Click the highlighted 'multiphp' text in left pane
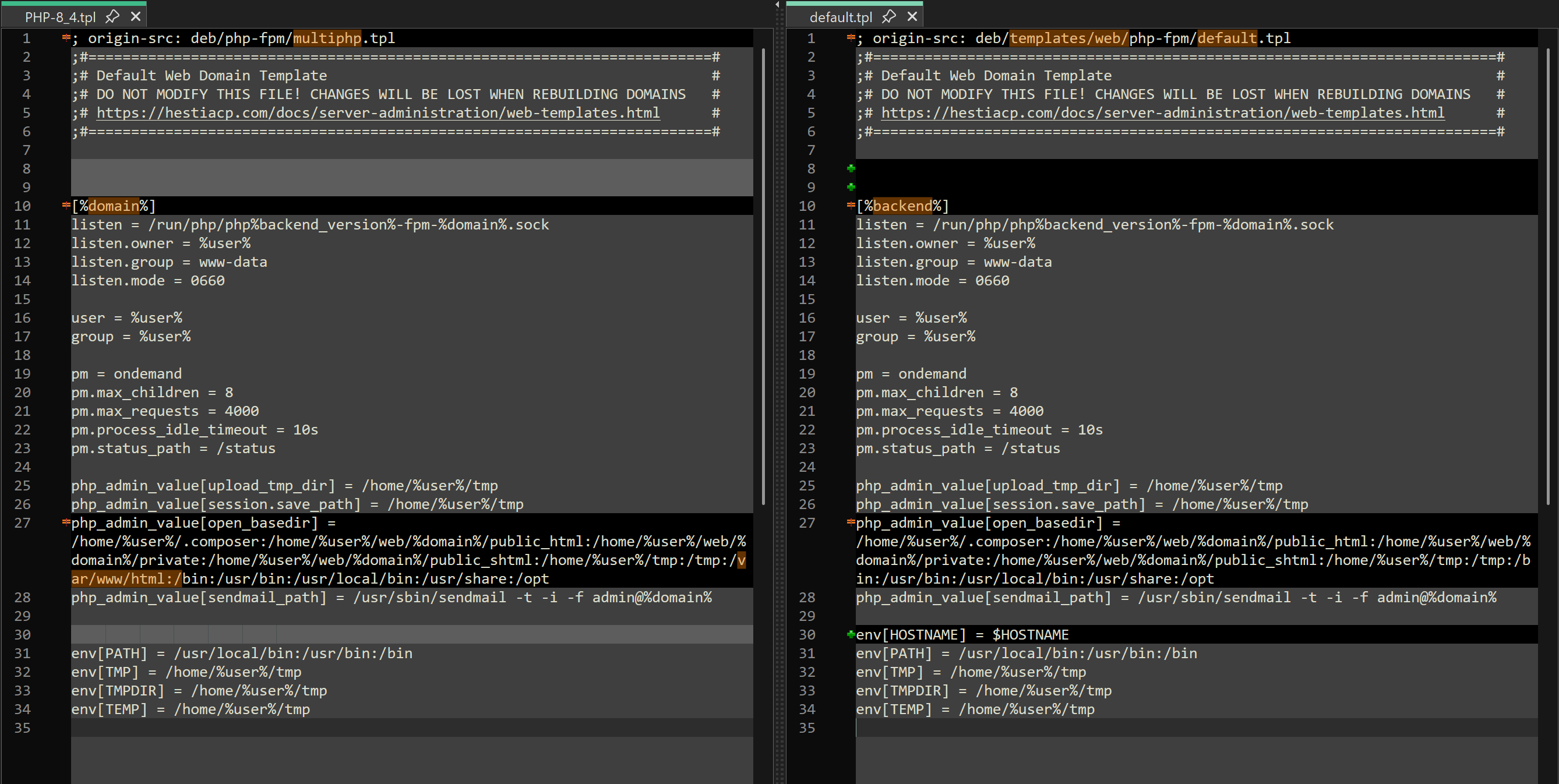The width and height of the screenshot is (1559, 784). (x=327, y=38)
